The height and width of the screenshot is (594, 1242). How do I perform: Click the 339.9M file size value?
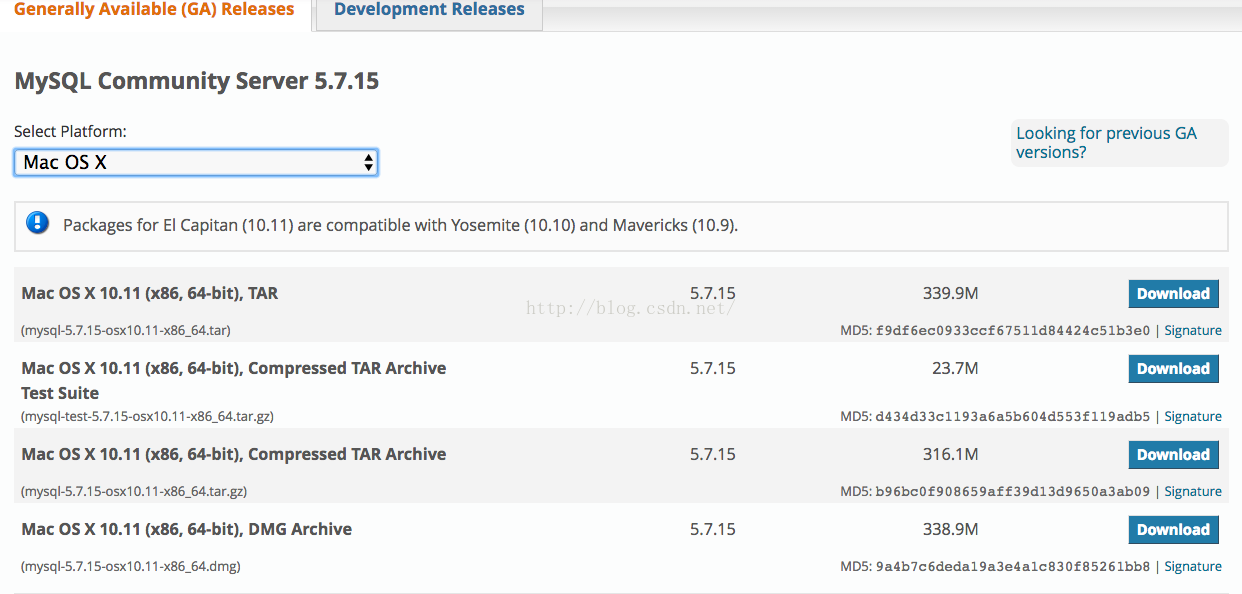pyautogui.click(x=950, y=294)
